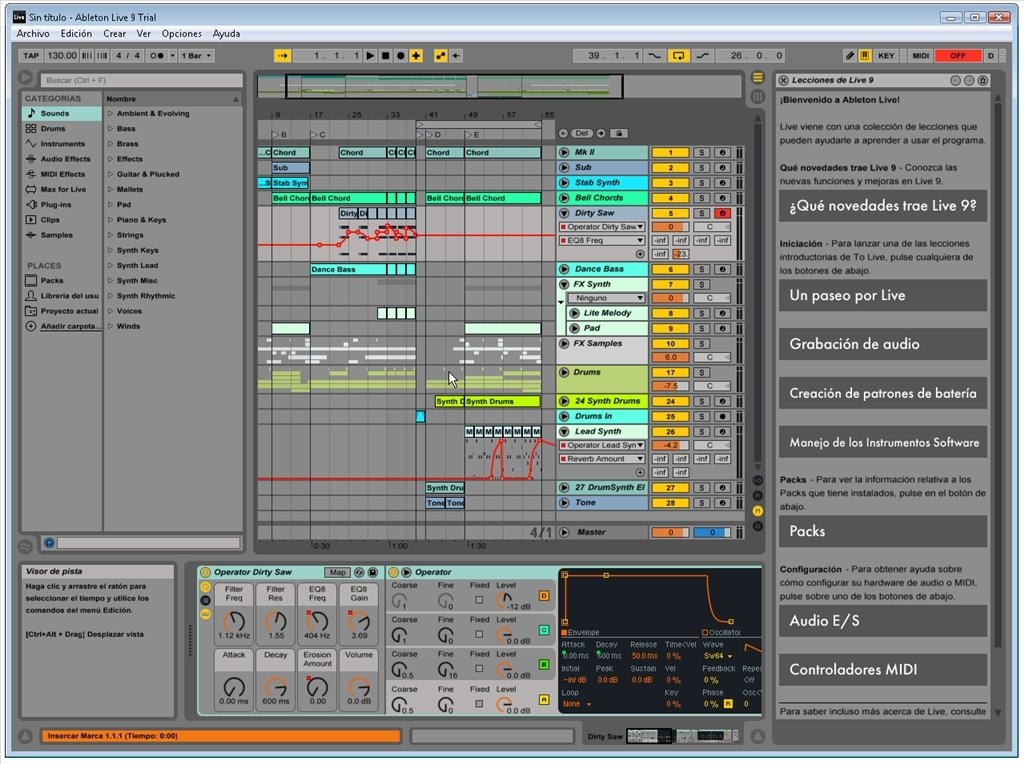Viewport: 1024px width, 764px height.
Task: Expand the Piano & Keys folder
Action: pos(110,220)
